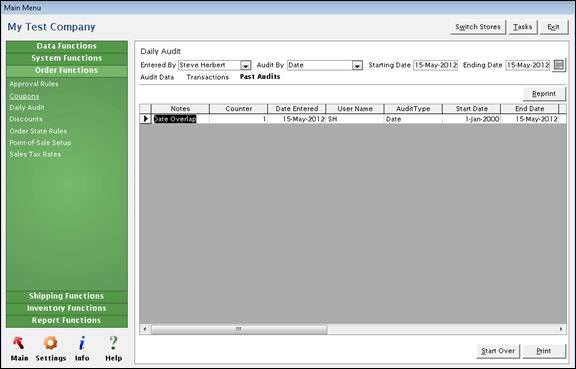Click the Start Date column header
576x369 pixels.
tap(472, 109)
